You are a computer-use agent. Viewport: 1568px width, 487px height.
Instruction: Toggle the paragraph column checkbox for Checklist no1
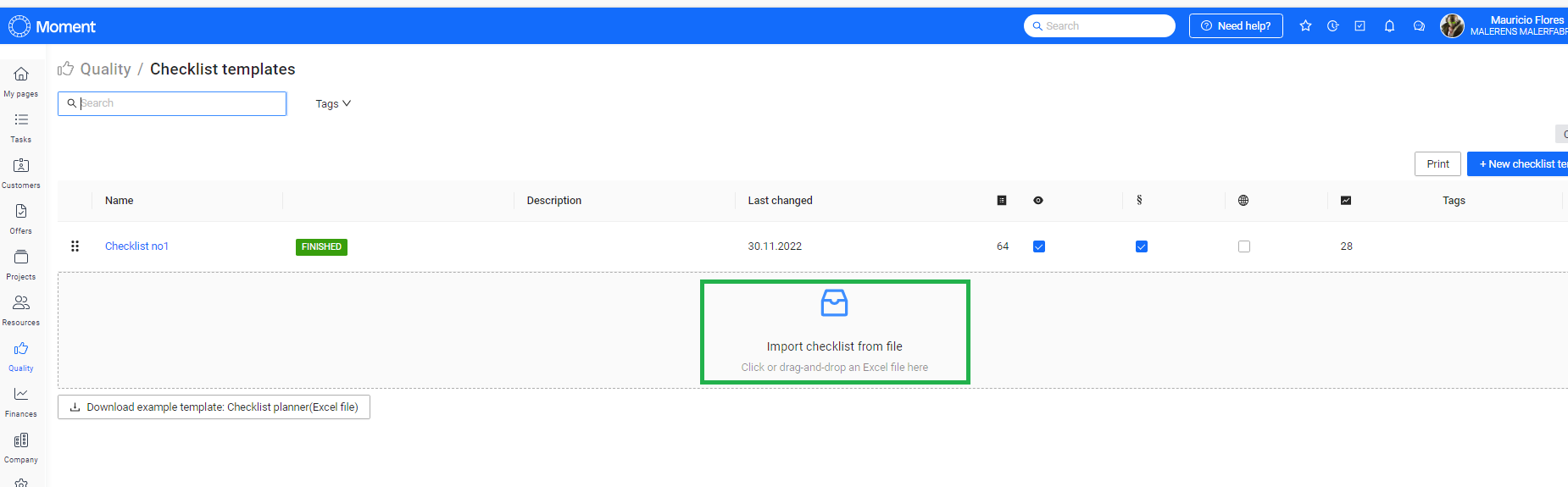(1141, 246)
